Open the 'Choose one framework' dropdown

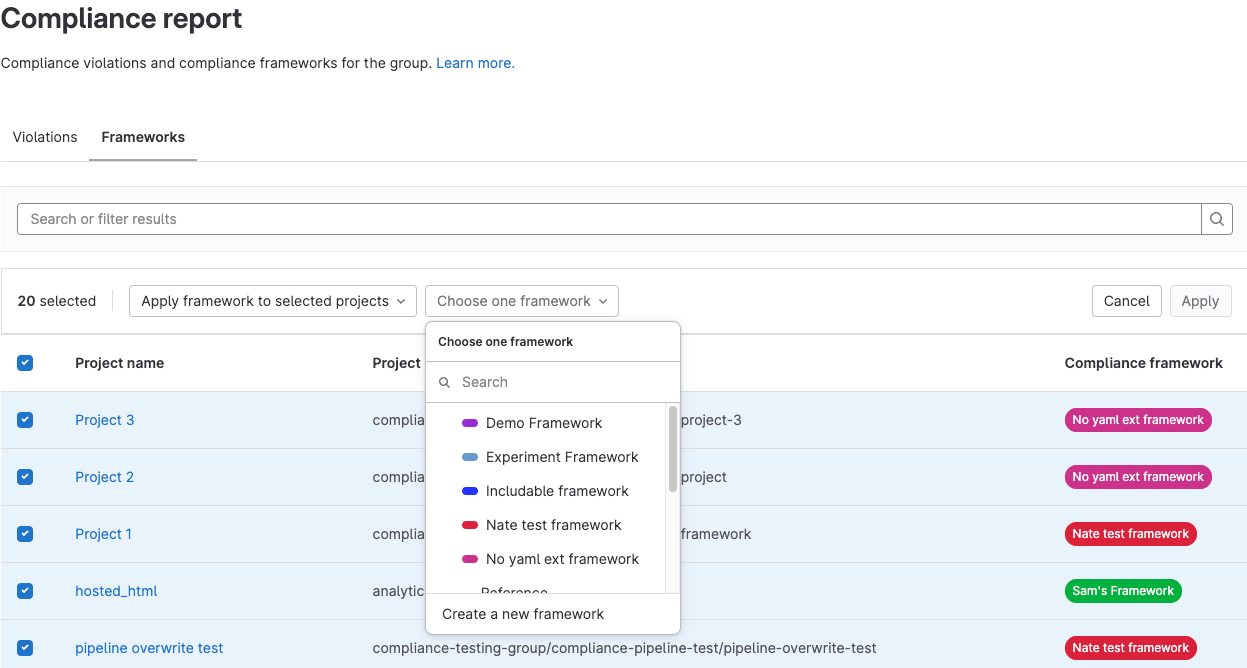click(x=521, y=300)
